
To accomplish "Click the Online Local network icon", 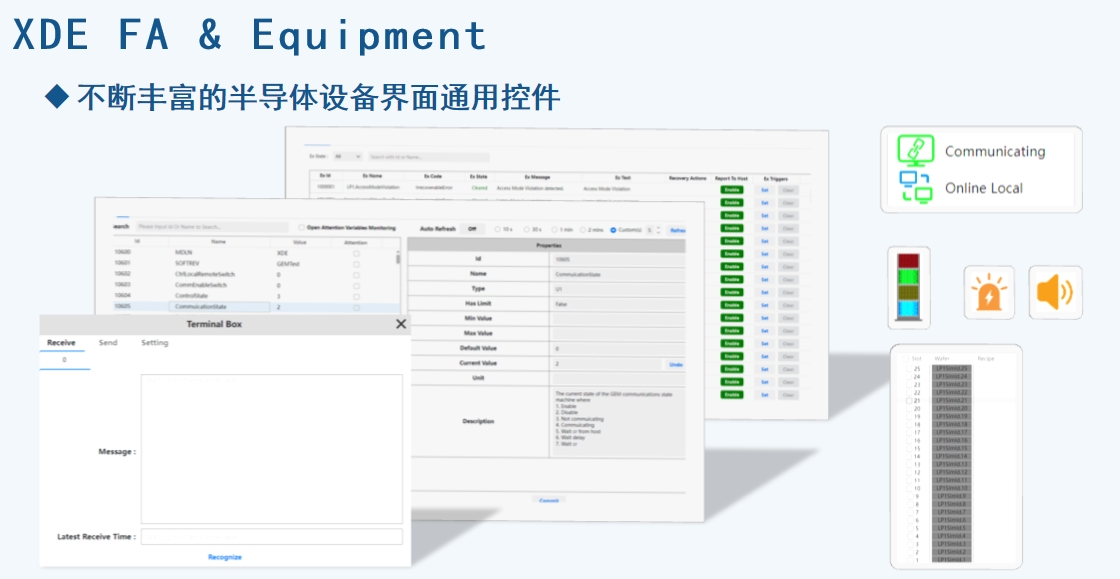I will 915,187.
